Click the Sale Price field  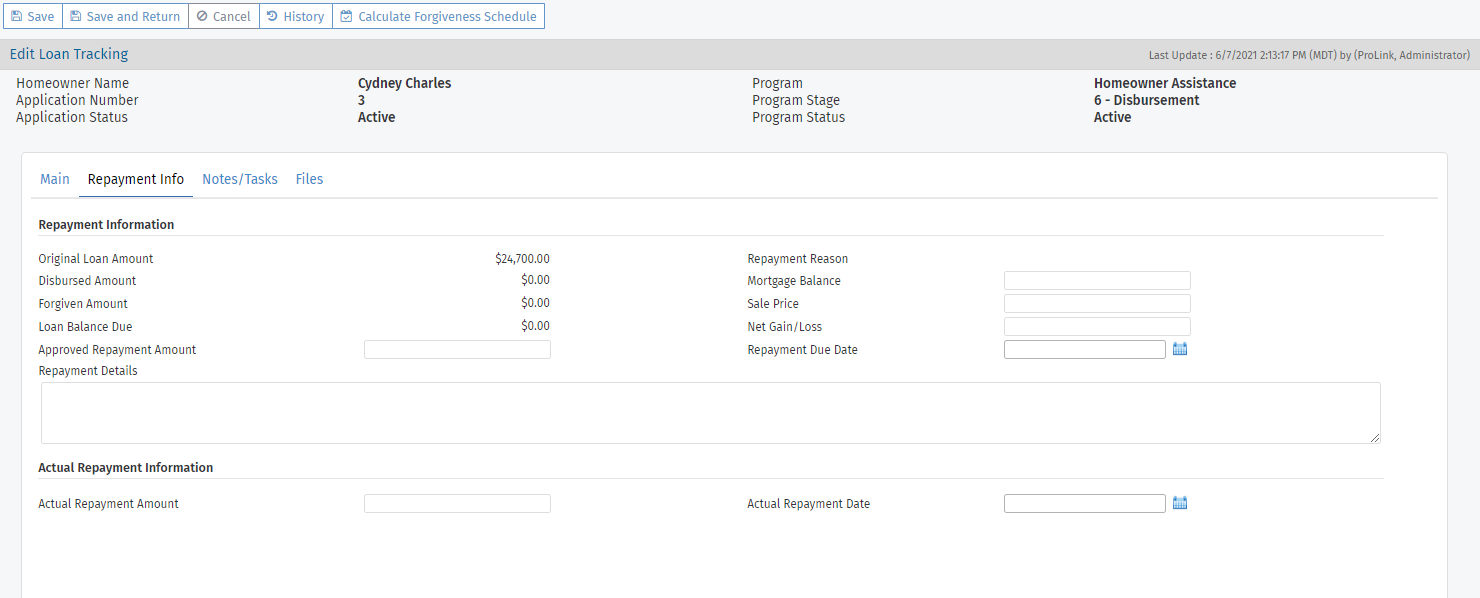[x=1096, y=303]
